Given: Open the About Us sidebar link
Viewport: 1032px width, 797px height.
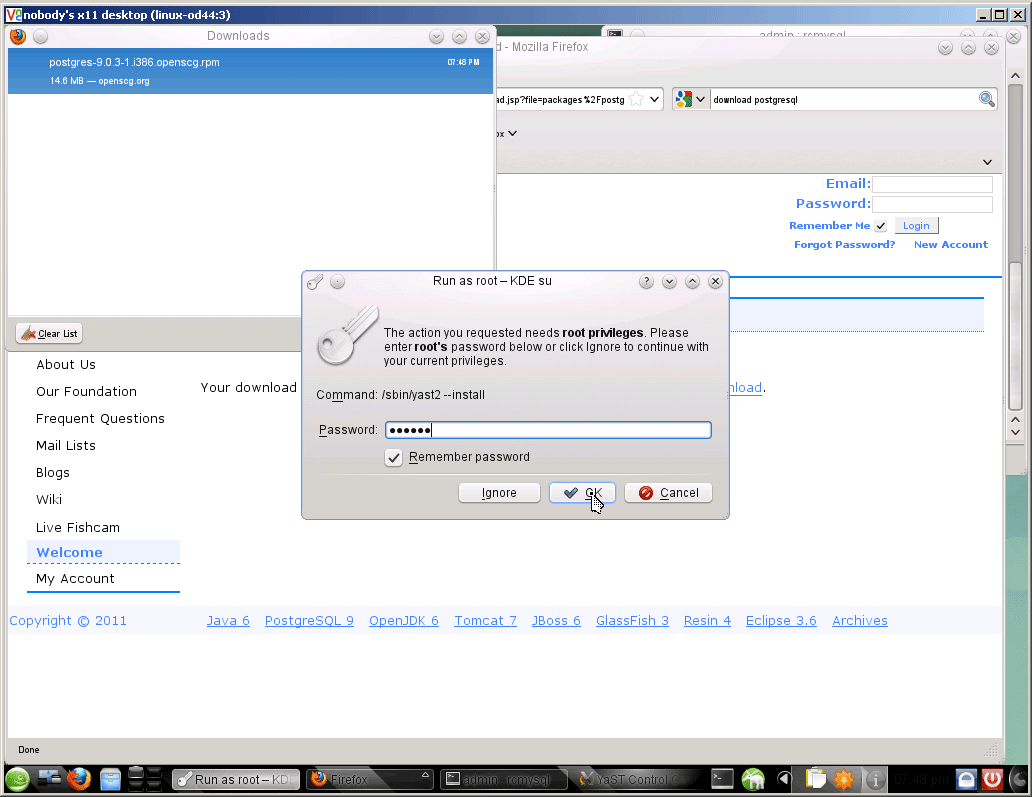Looking at the screenshot, I should (x=66, y=365).
